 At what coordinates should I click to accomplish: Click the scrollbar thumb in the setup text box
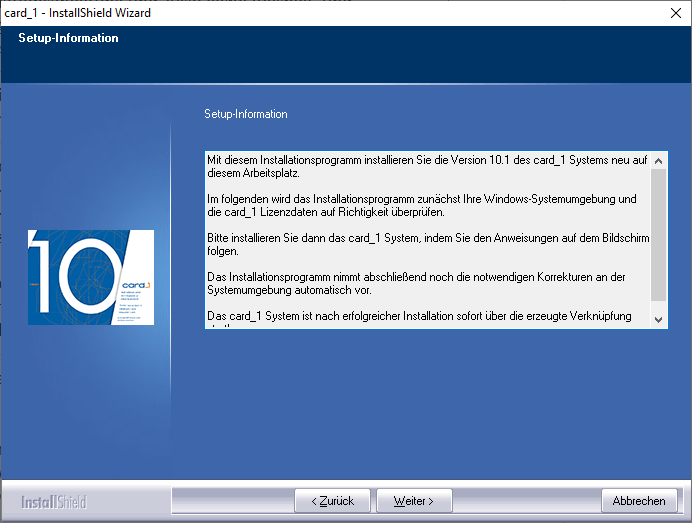[658, 234]
